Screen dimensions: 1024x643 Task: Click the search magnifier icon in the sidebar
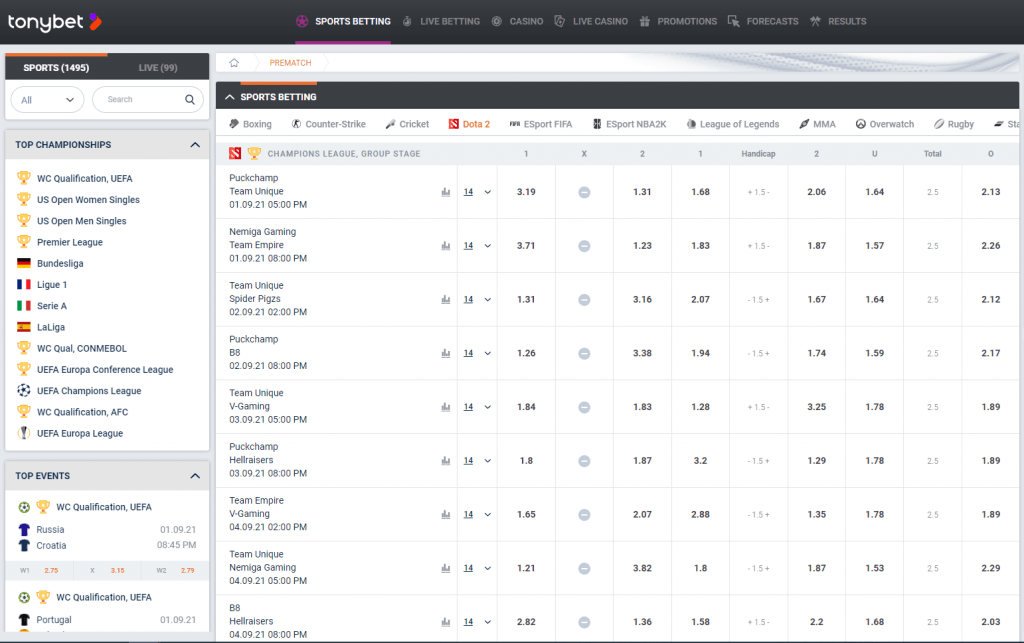click(x=189, y=100)
